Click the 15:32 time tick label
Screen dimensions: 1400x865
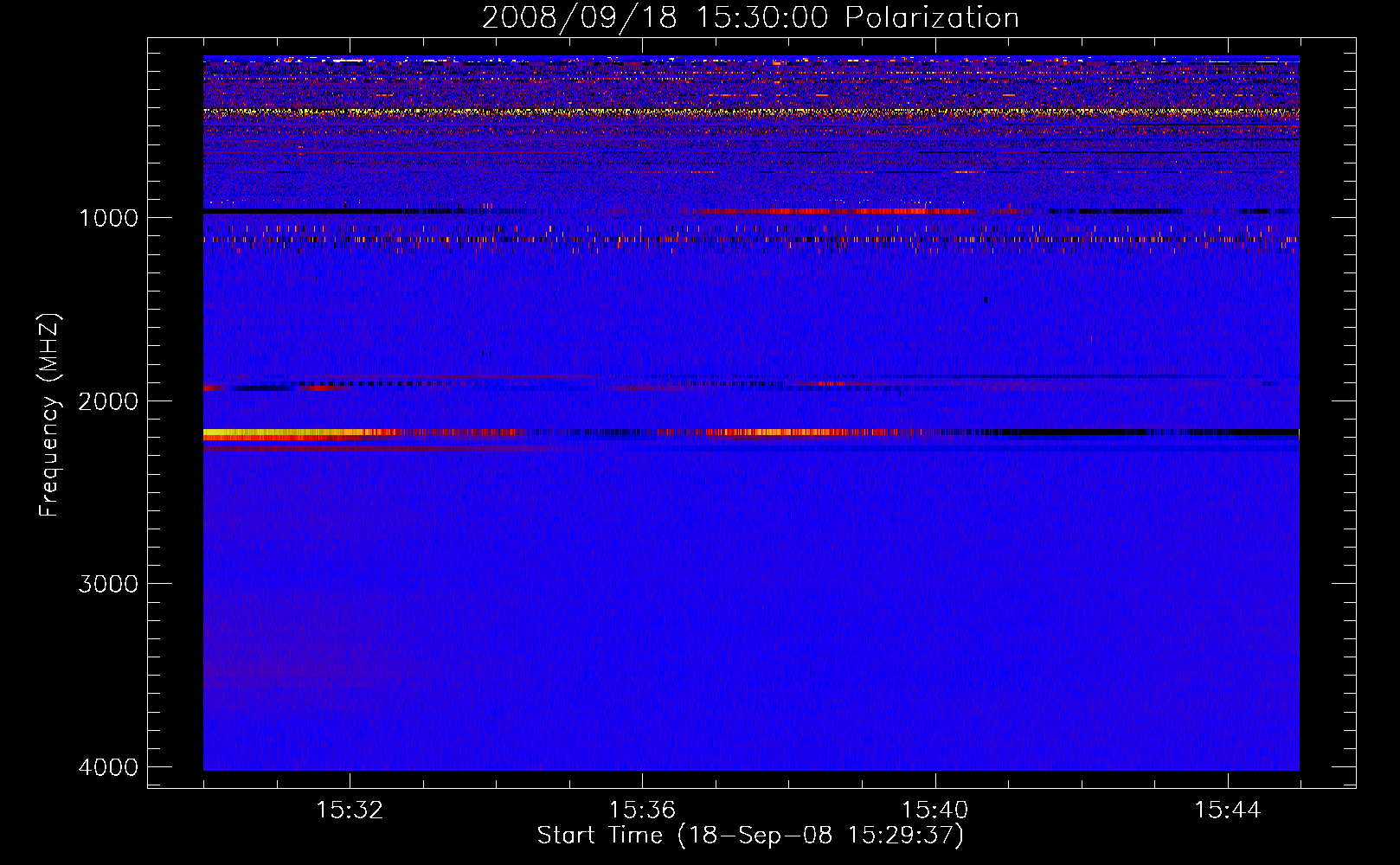pos(350,811)
